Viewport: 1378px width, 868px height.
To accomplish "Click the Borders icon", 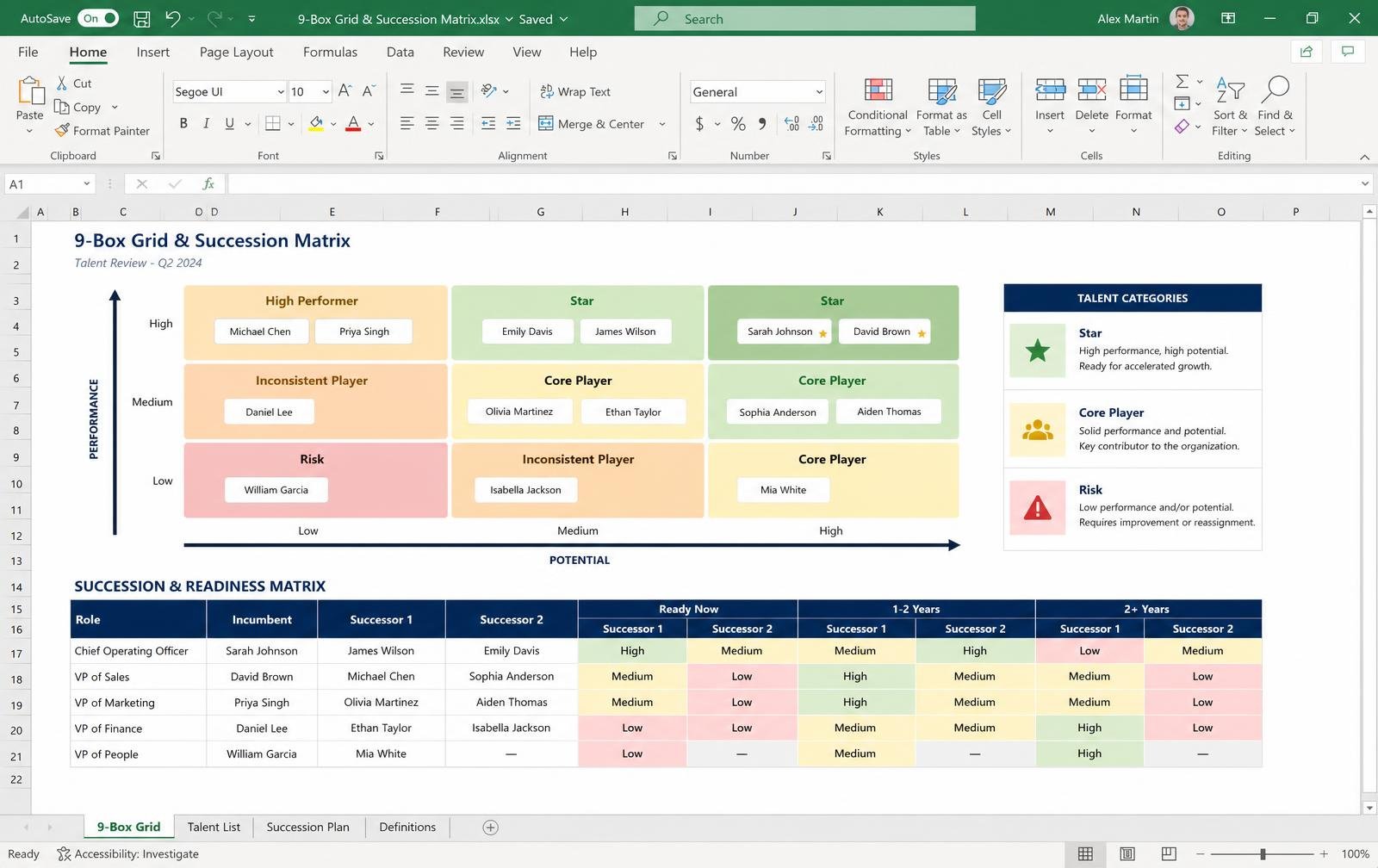I will tap(273, 123).
